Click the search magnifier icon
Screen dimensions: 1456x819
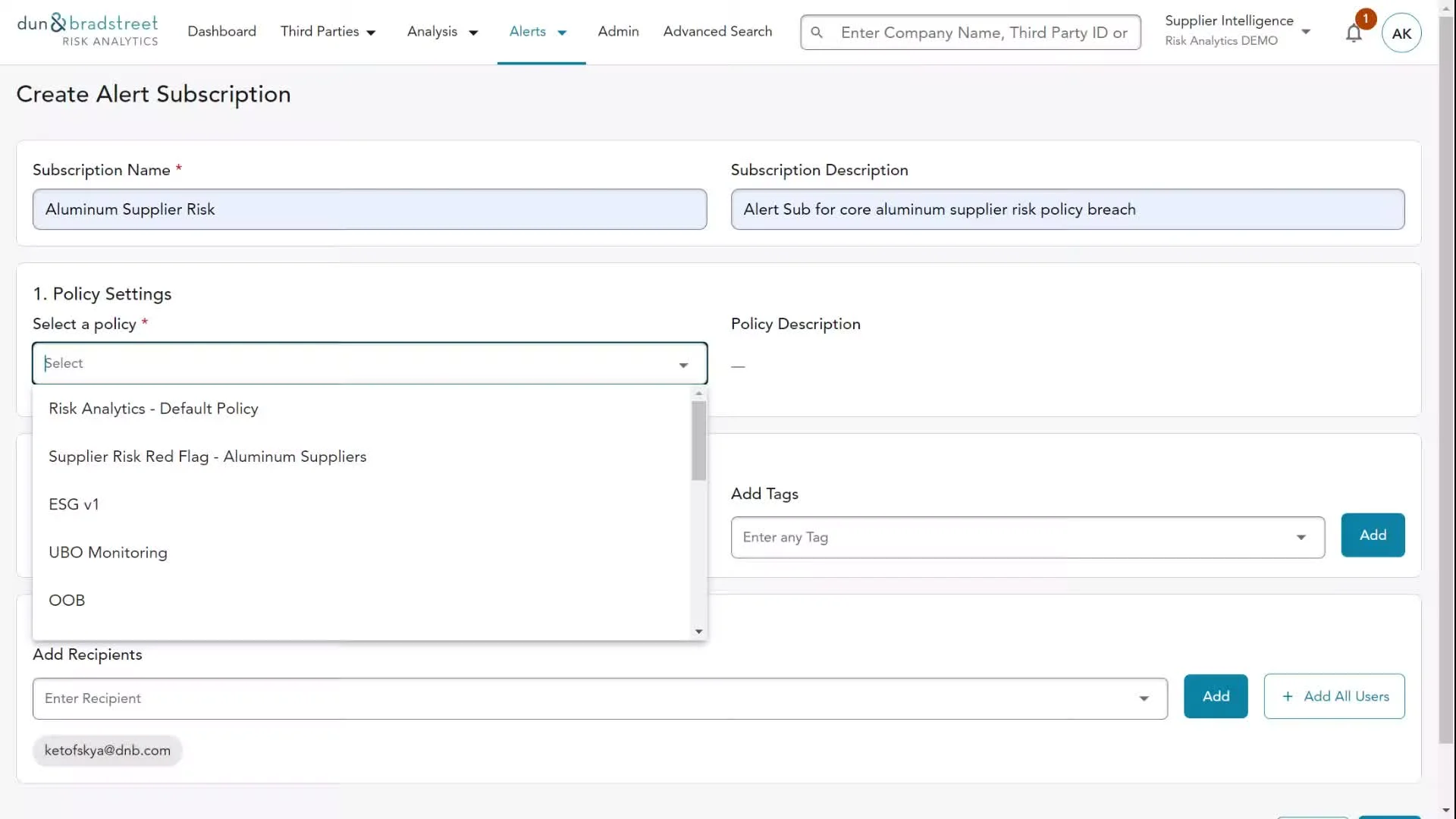(x=817, y=33)
